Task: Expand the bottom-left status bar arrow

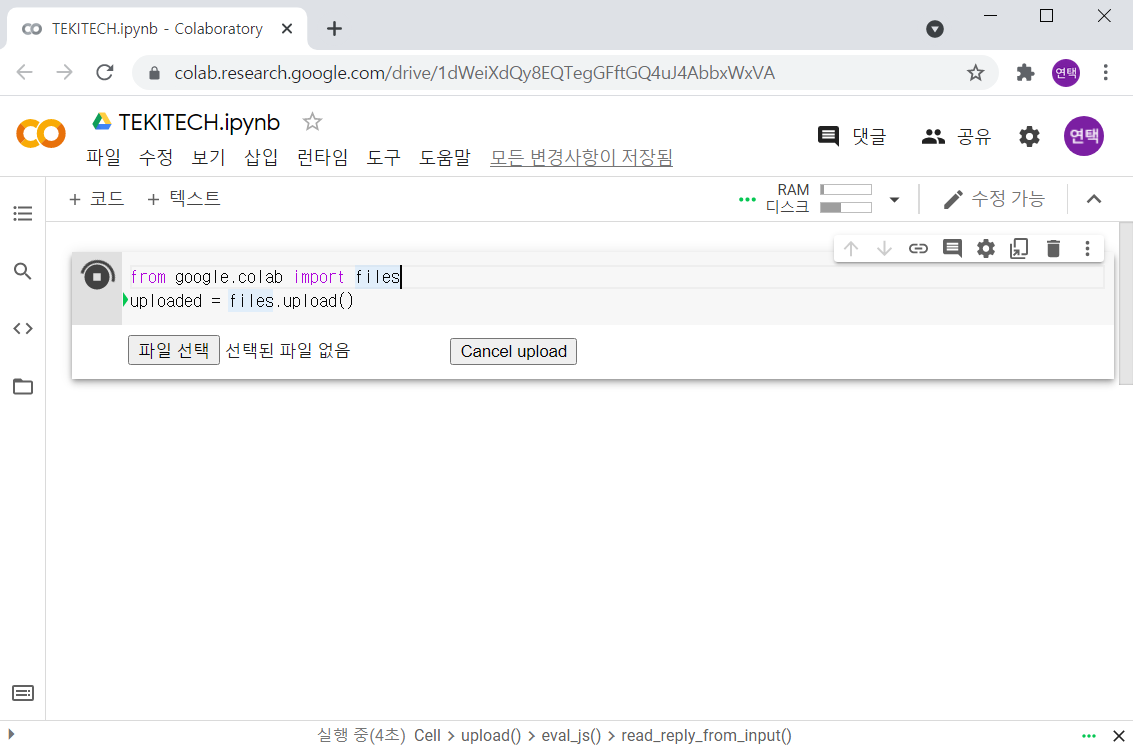Action: tap(11, 734)
